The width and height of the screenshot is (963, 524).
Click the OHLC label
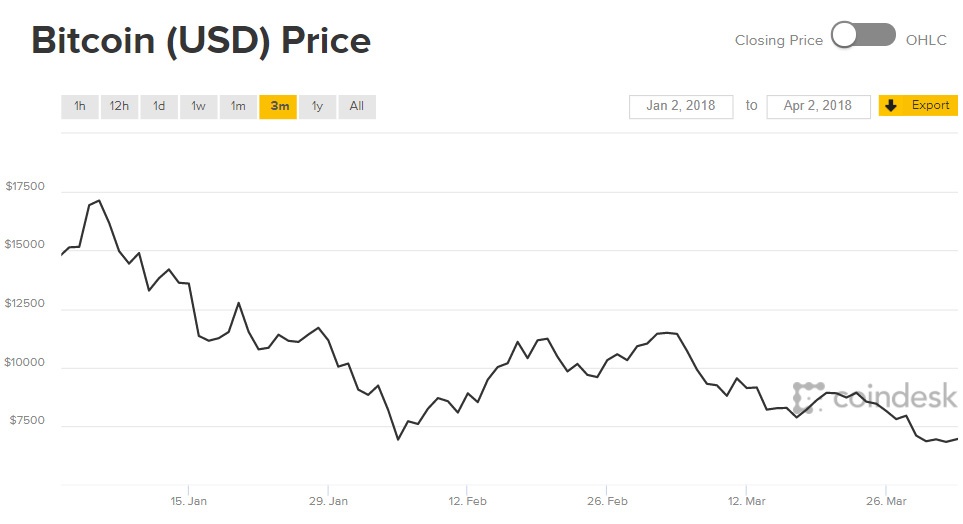(x=926, y=40)
